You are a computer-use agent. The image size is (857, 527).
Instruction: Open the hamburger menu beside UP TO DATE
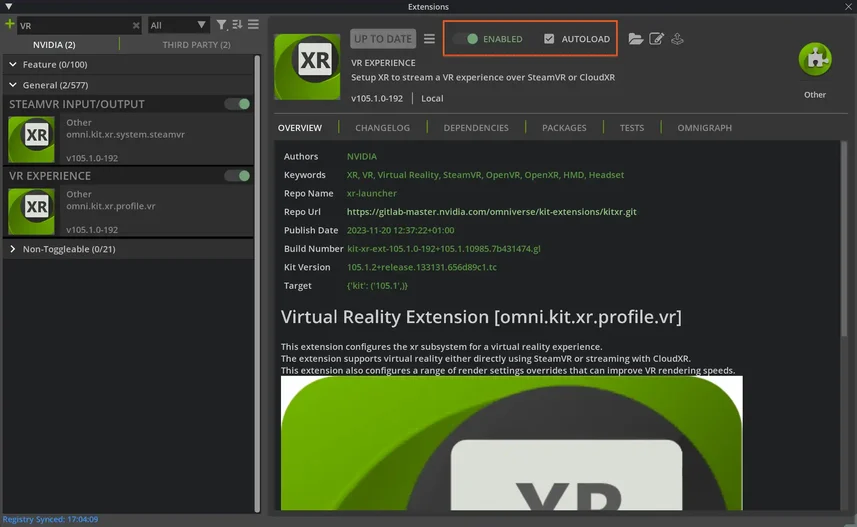[x=430, y=39]
